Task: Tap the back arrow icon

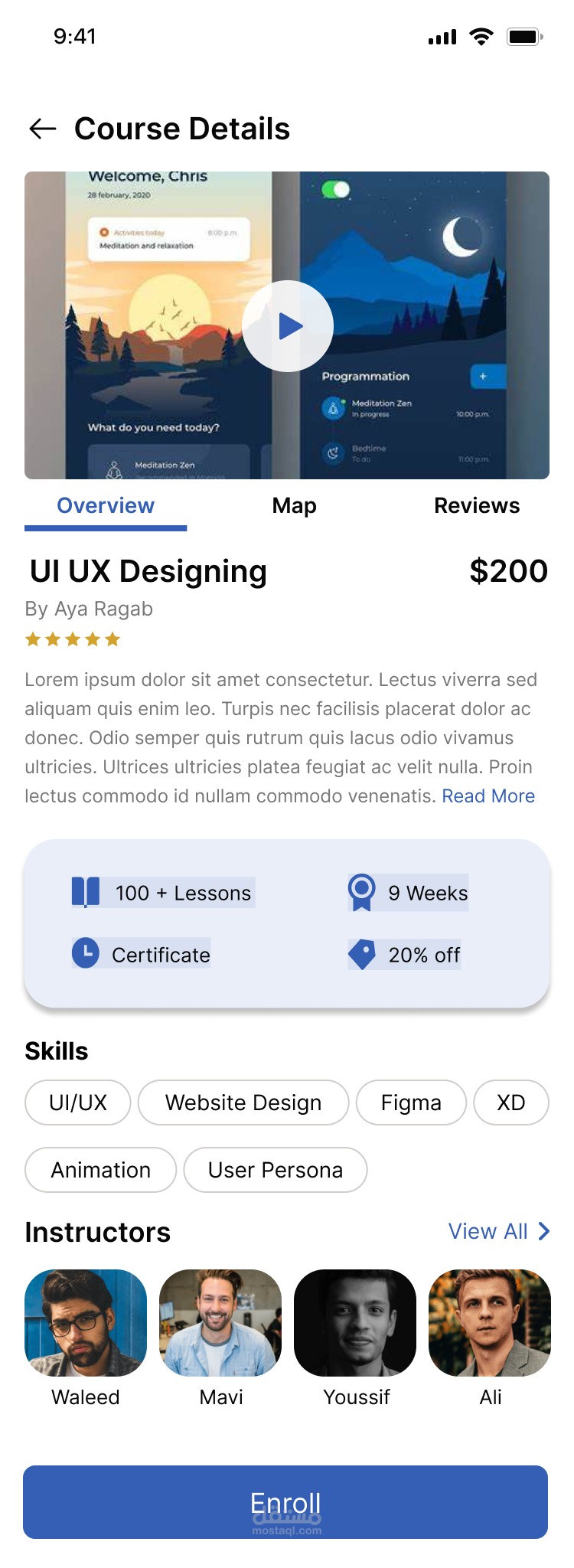Action: [43, 129]
